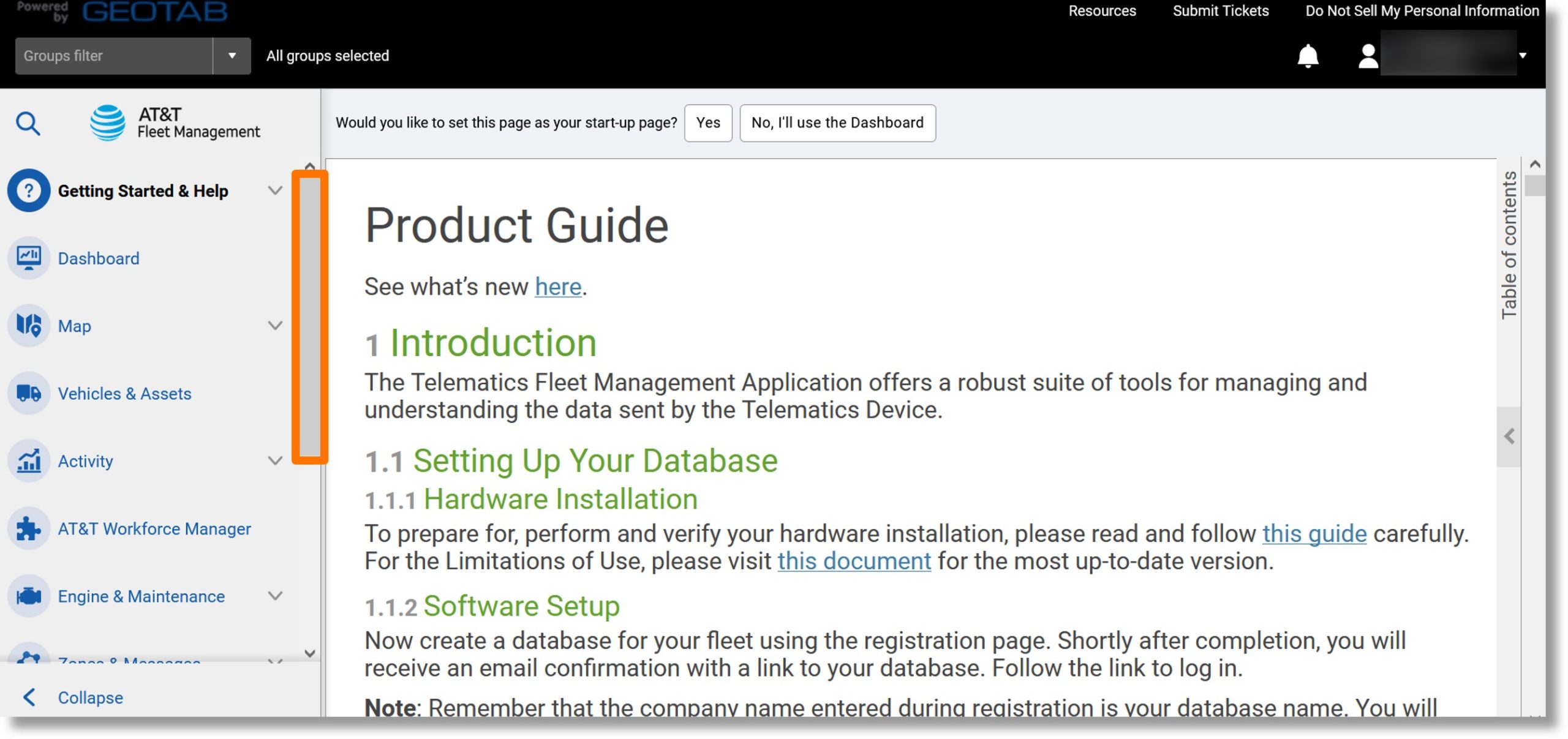Click No, I'll use the Dashboard button
1568x739 pixels.
pyautogui.click(x=837, y=122)
